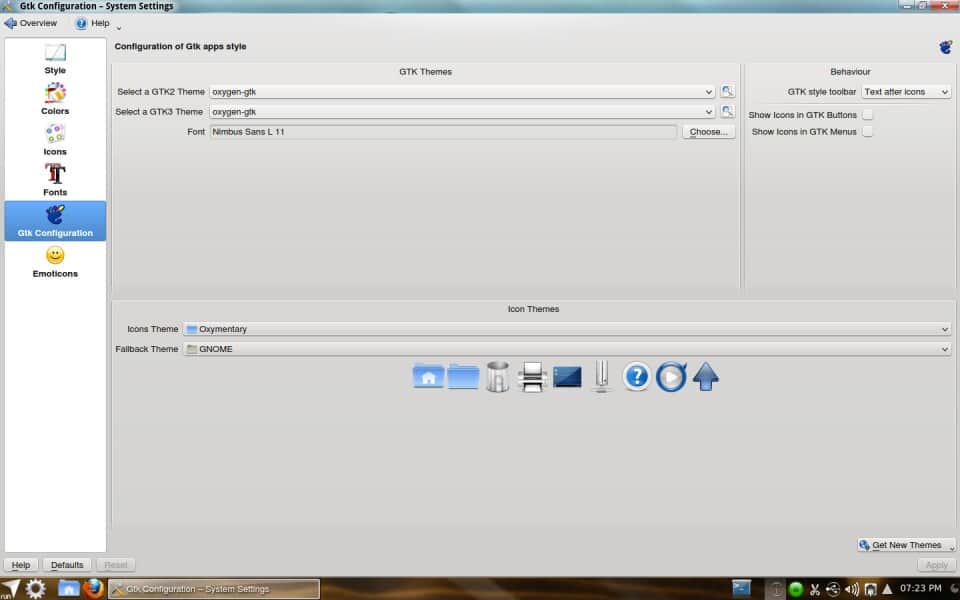
Task: Click the Font field Nimbus Sans L 11
Action: [x=443, y=132]
